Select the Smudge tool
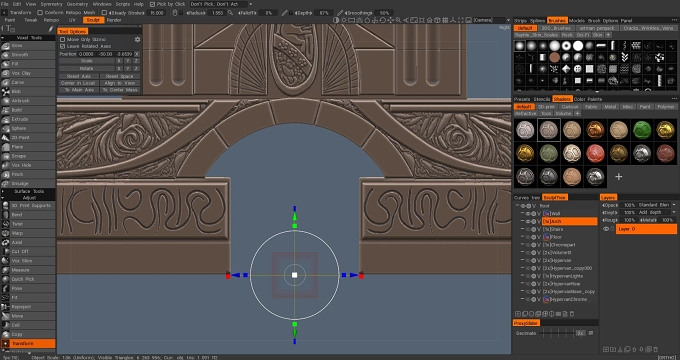The image size is (680, 360). pos(28,183)
